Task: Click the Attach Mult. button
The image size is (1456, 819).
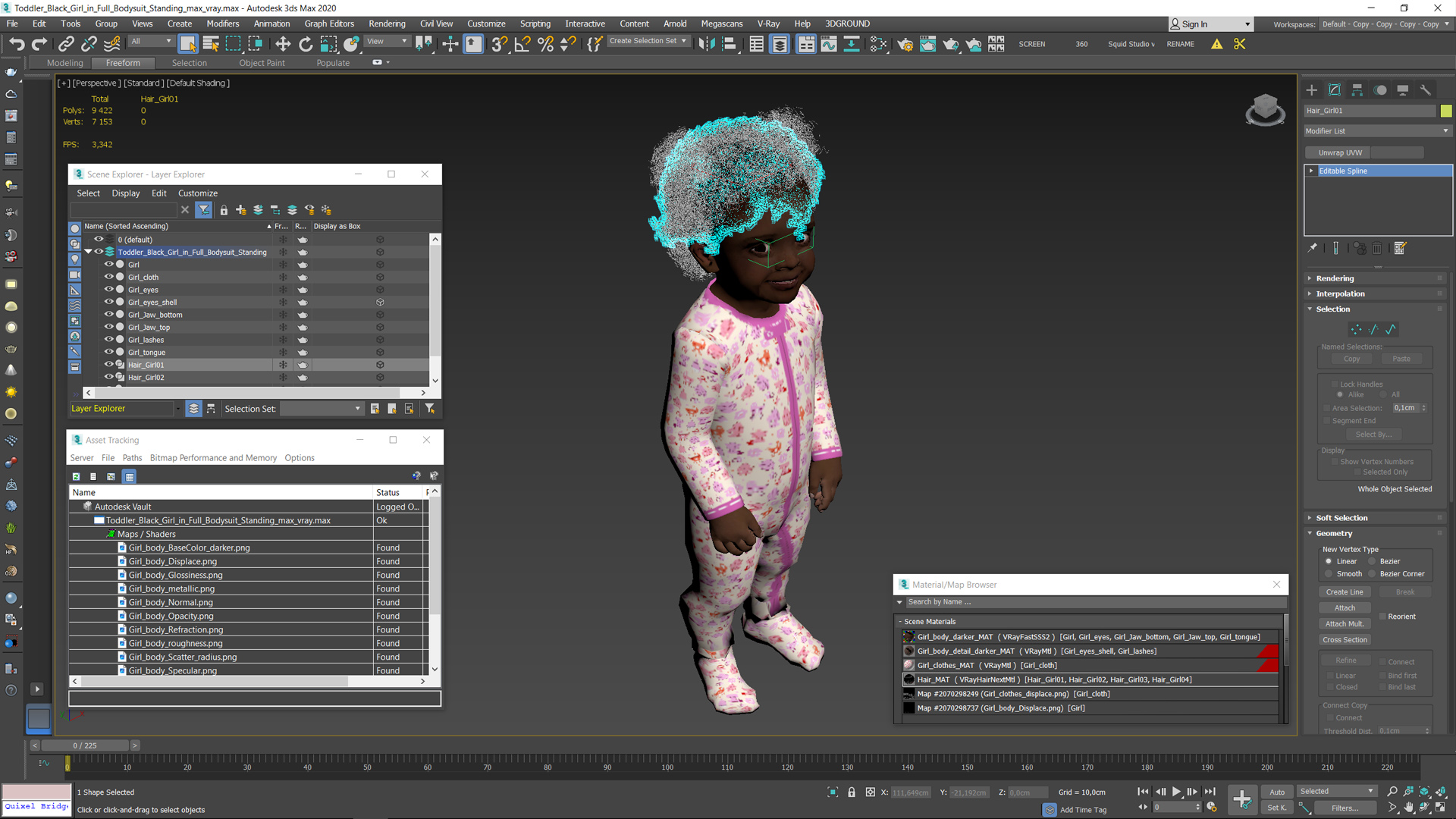Action: point(1345,624)
